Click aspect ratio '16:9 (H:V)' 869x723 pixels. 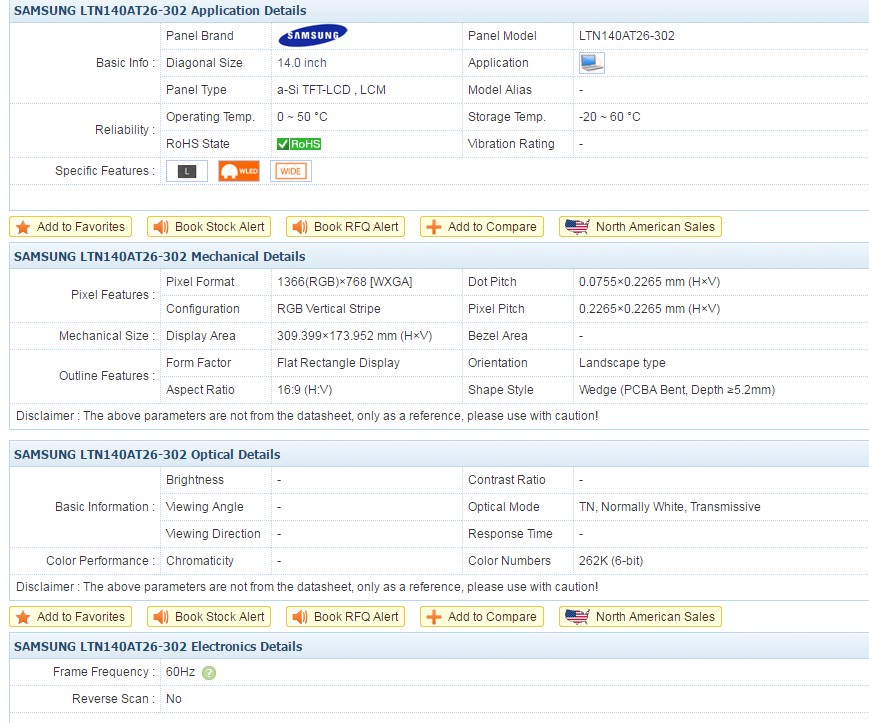pyautogui.click(x=305, y=390)
